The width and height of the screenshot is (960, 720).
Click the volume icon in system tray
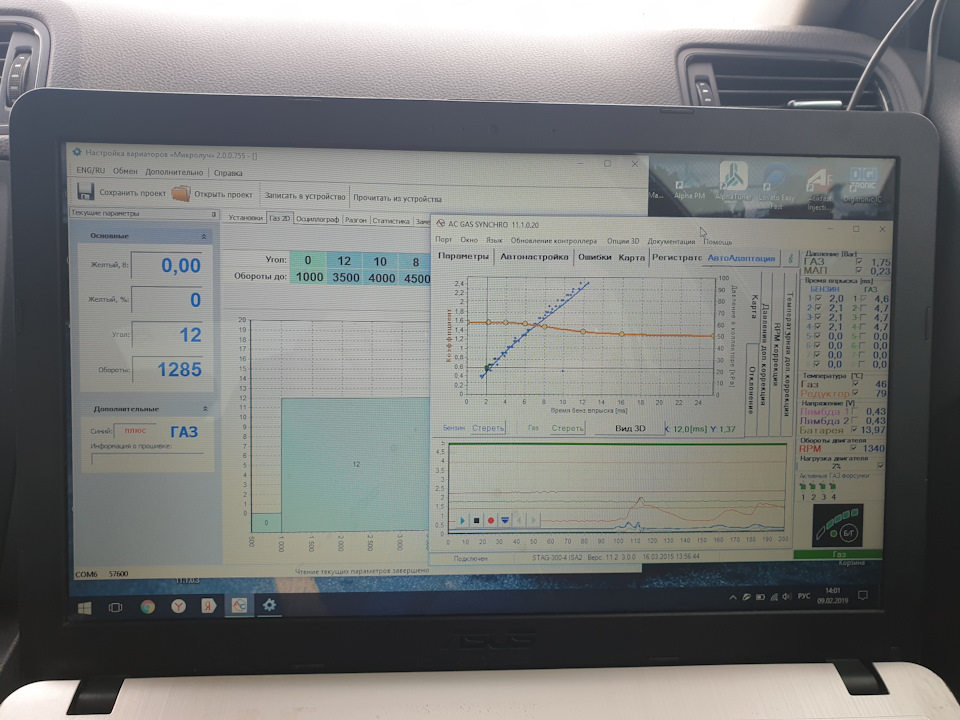[x=786, y=596]
